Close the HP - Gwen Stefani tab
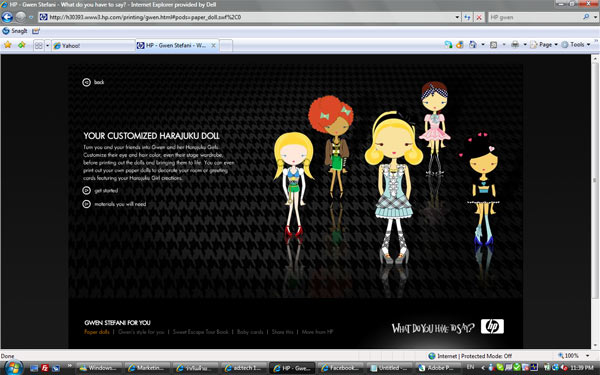 (214, 45)
